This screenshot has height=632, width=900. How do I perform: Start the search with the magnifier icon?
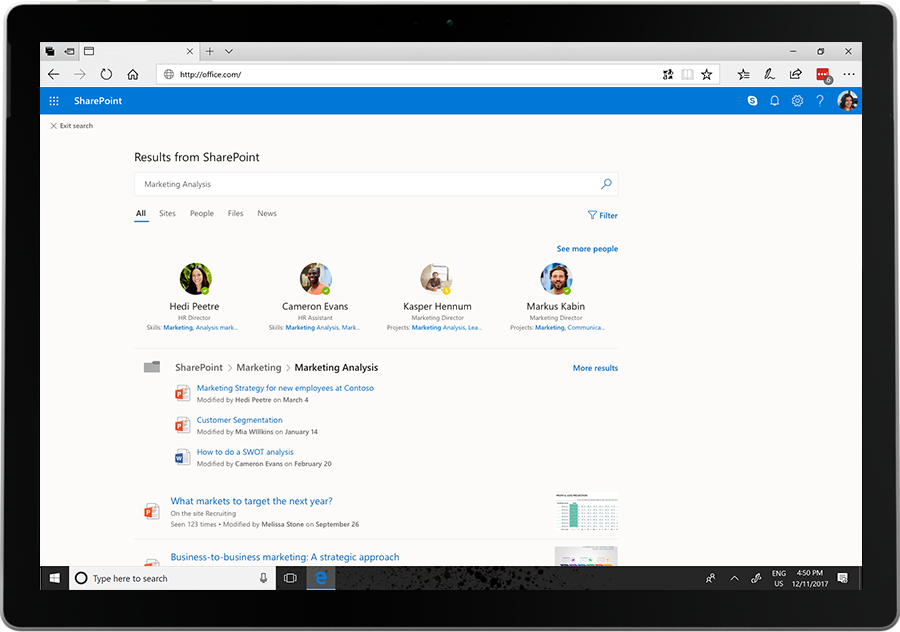[605, 184]
